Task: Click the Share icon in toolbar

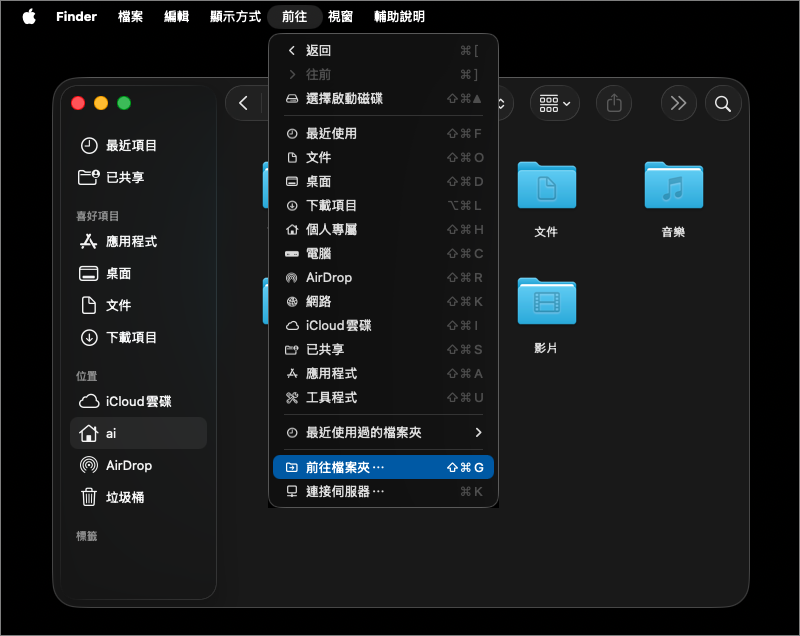Action: point(614,103)
